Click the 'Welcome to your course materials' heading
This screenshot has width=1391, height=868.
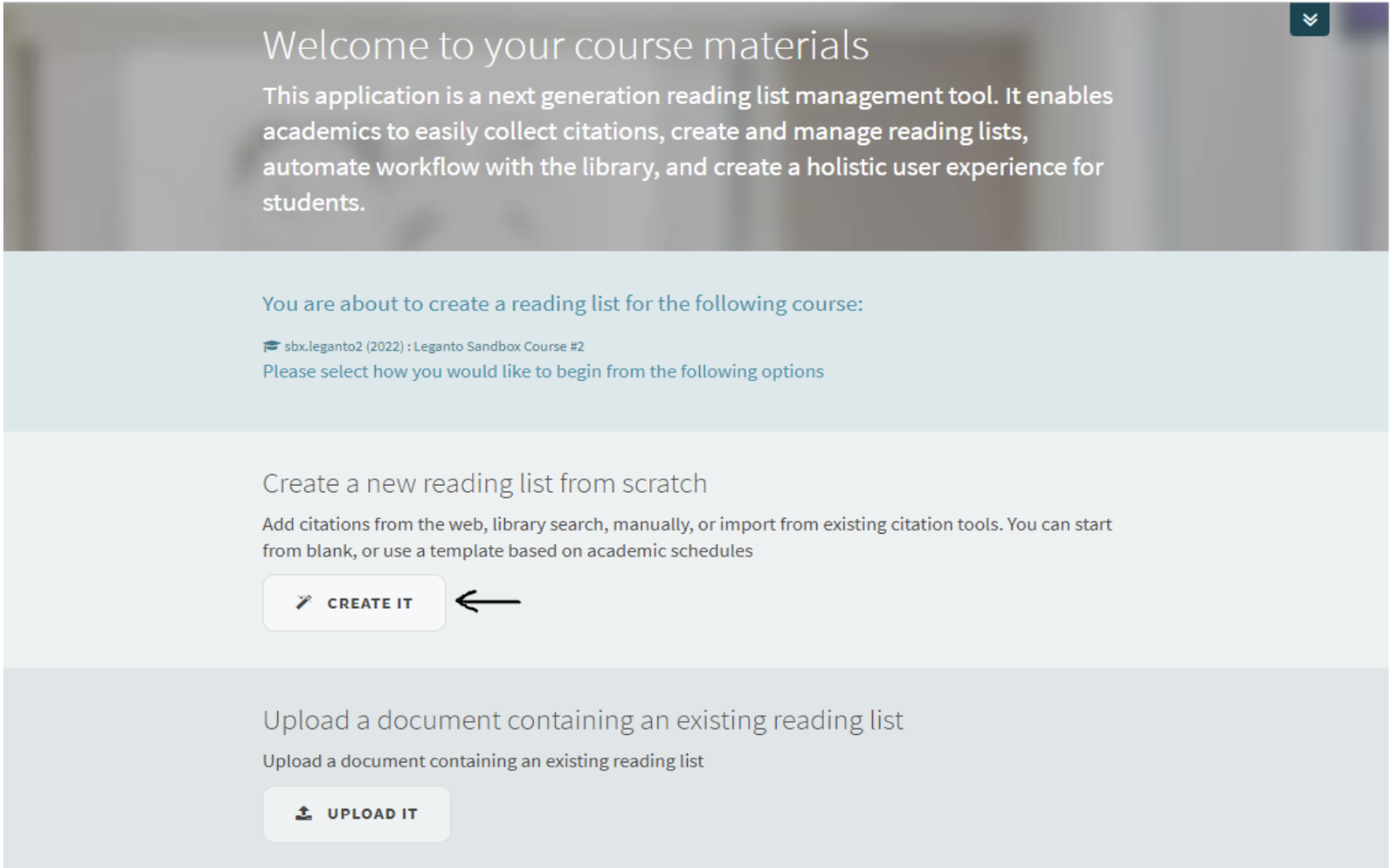pyautogui.click(x=566, y=44)
